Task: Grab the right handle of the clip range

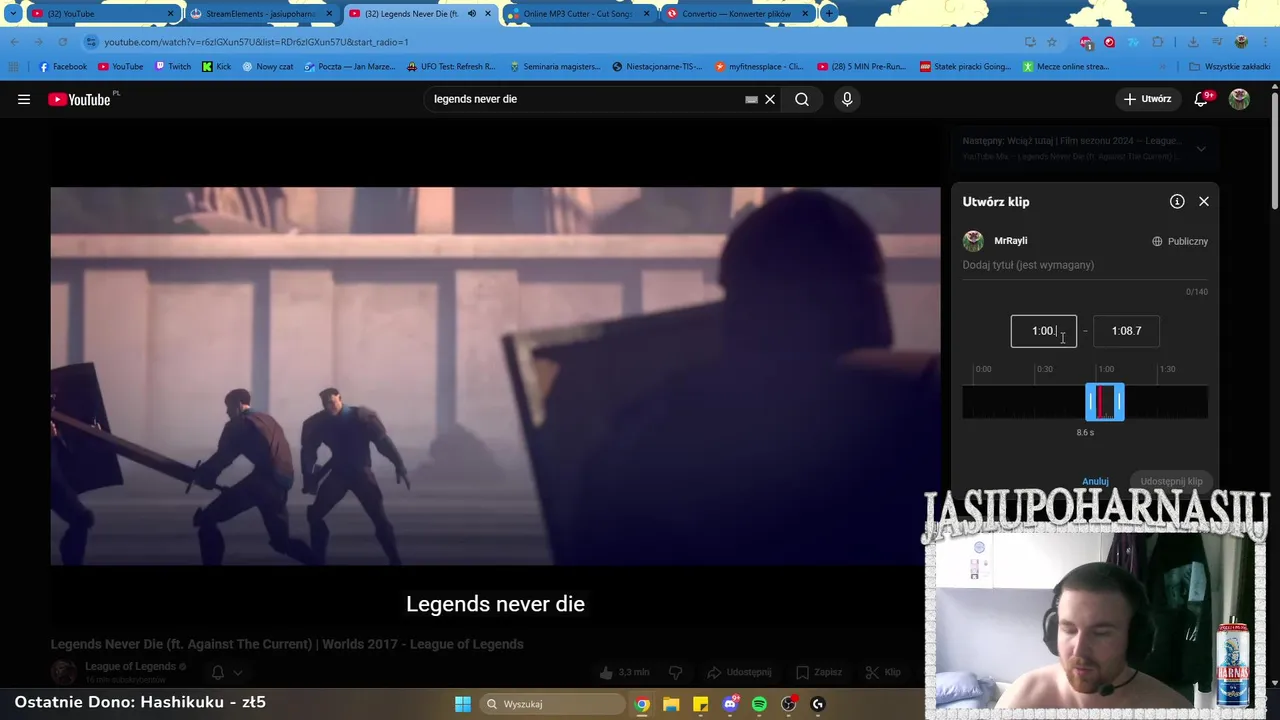Action: tap(1120, 402)
